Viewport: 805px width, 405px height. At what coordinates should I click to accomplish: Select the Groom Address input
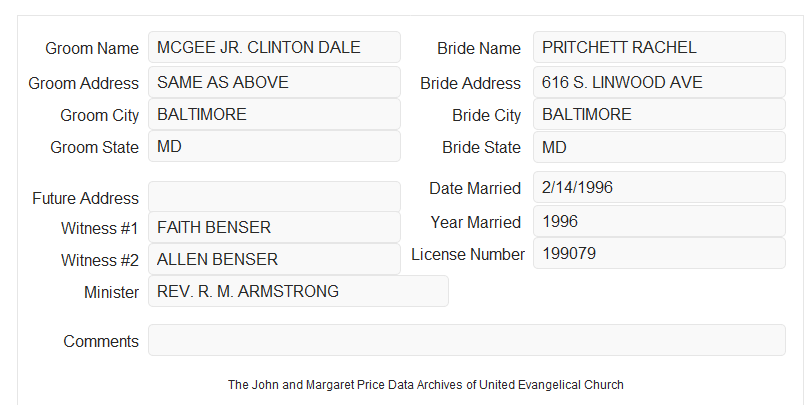(274, 82)
